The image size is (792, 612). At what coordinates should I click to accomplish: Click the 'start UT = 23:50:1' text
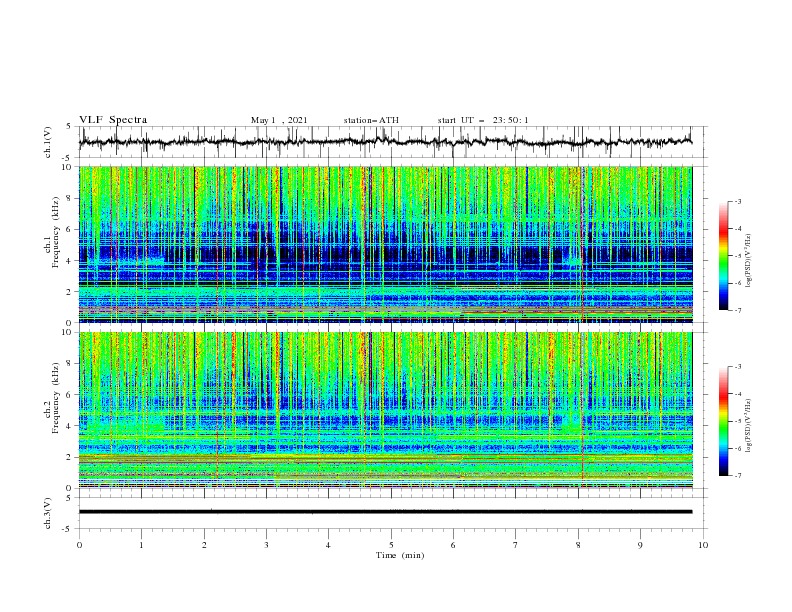pos(483,120)
